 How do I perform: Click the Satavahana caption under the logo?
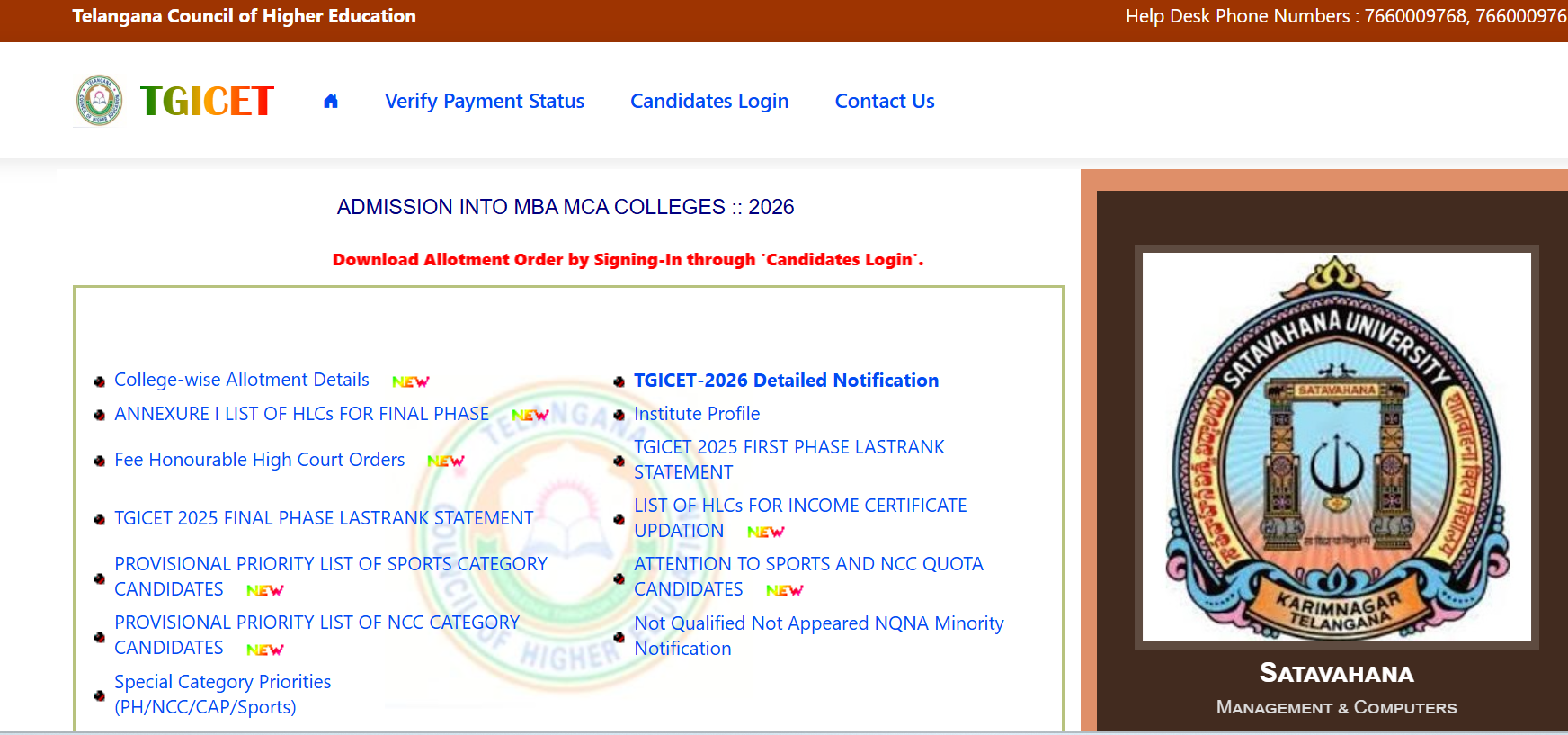click(1337, 673)
